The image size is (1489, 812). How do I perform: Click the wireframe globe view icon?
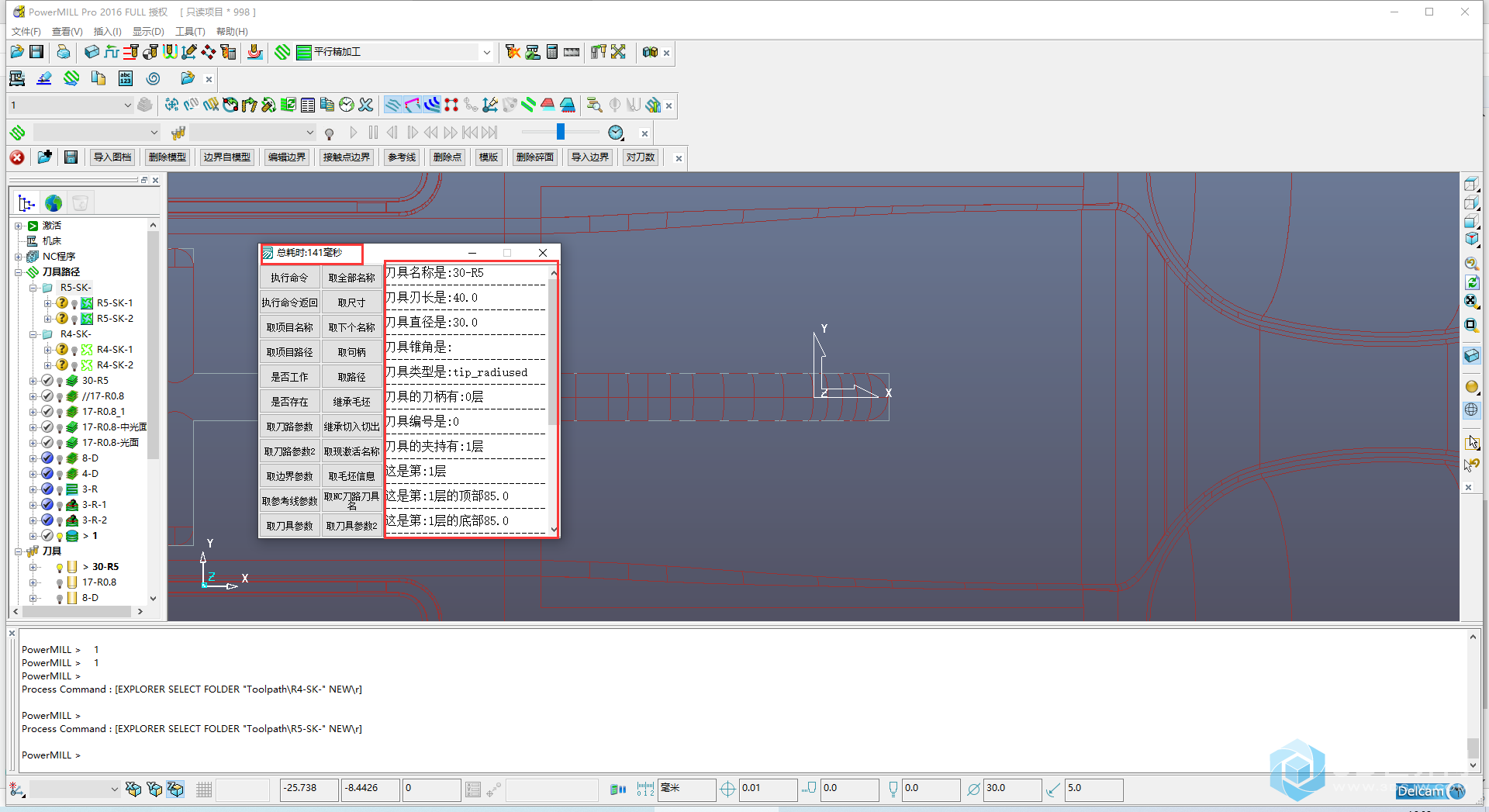click(x=1471, y=409)
